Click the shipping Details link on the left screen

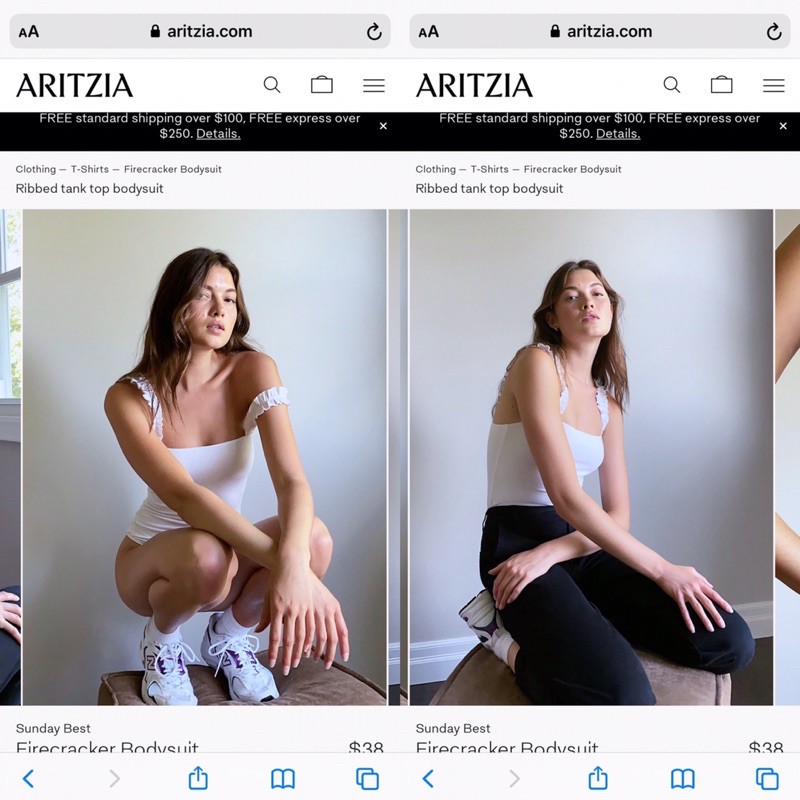tap(218, 134)
